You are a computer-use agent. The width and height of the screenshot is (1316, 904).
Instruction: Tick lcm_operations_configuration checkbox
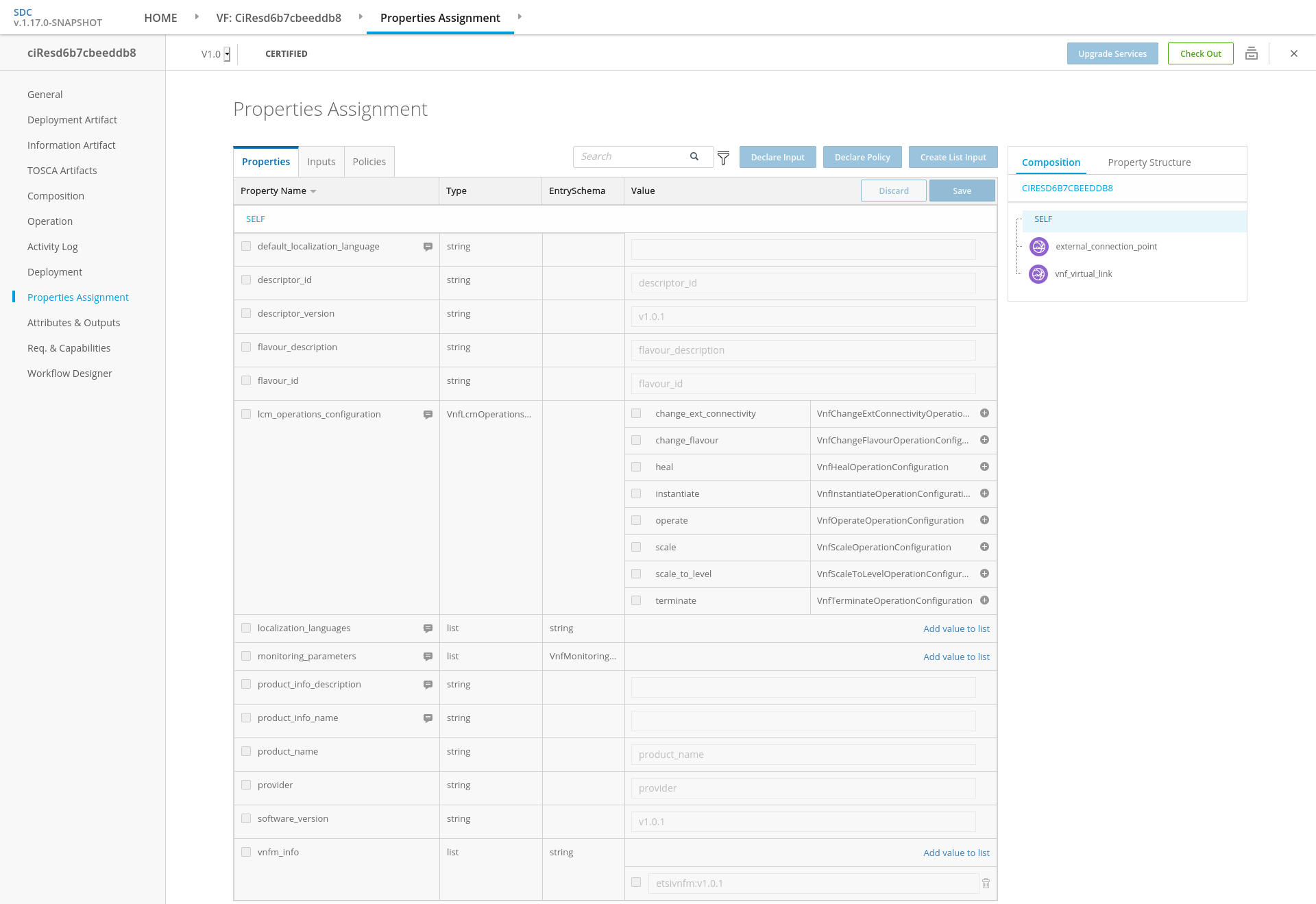[x=246, y=414]
